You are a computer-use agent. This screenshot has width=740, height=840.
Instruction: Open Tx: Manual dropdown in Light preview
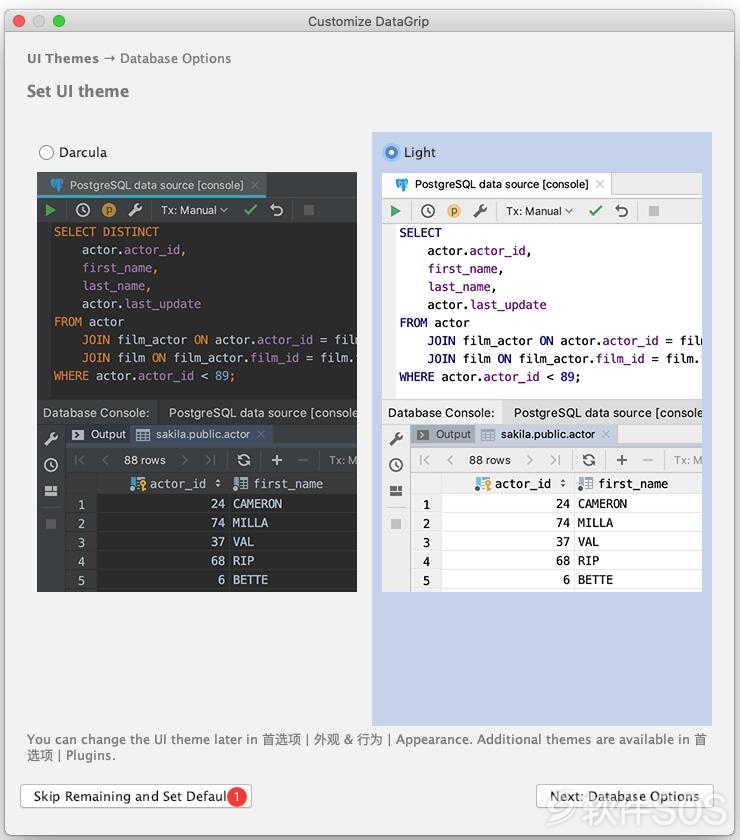click(540, 211)
